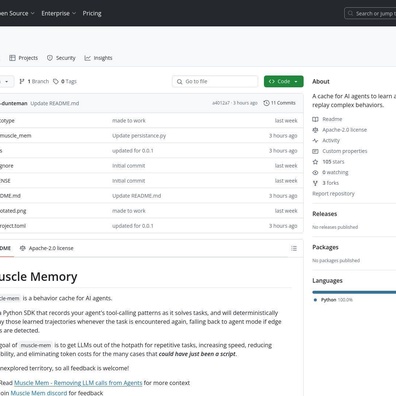Image resolution: width=396 pixels, height=396 pixels.
Task: Click the book icon beside Readme
Action: 315,119
